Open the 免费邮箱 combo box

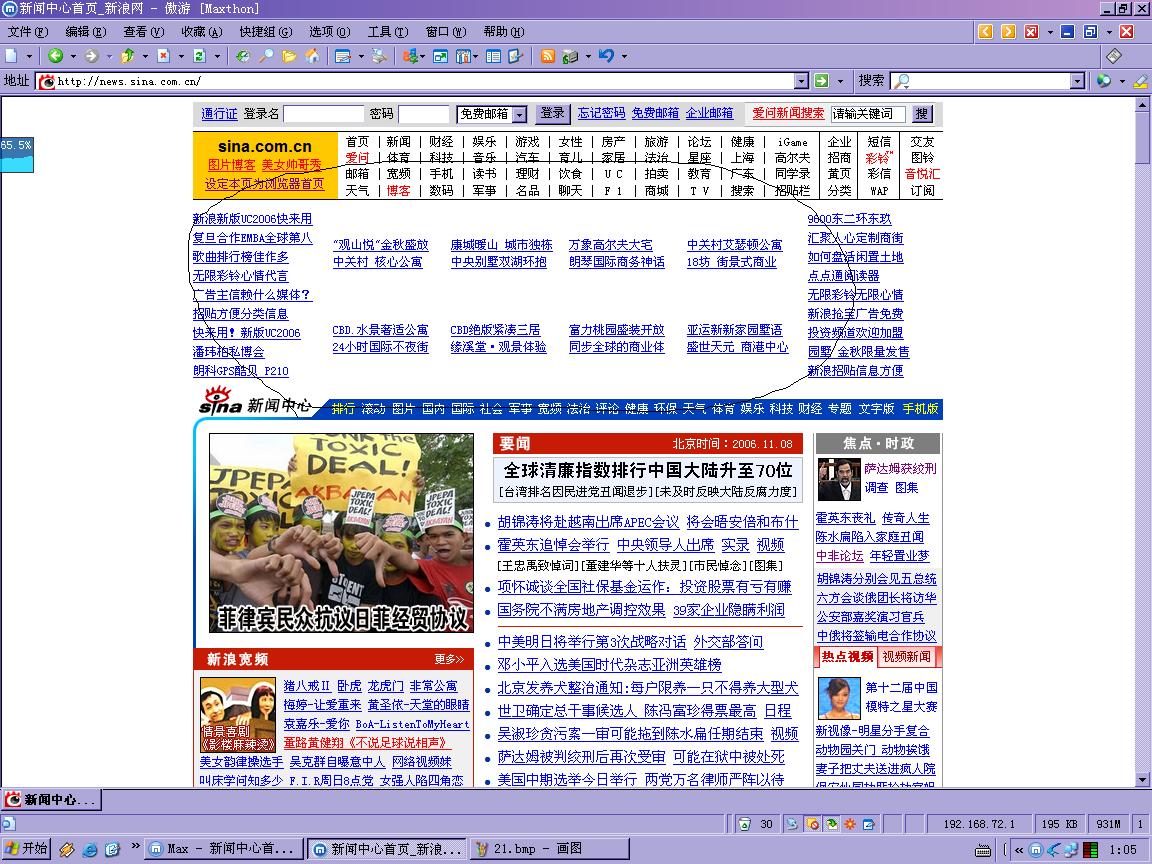(x=492, y=114)
